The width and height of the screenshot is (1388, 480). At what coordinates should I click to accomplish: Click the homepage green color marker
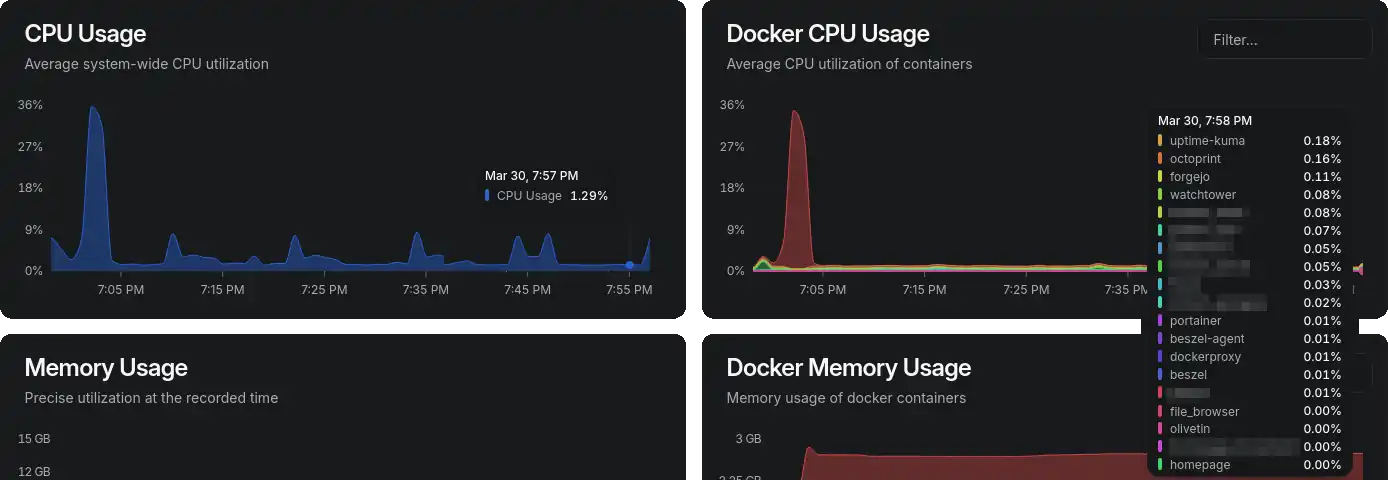(1160, 465)
